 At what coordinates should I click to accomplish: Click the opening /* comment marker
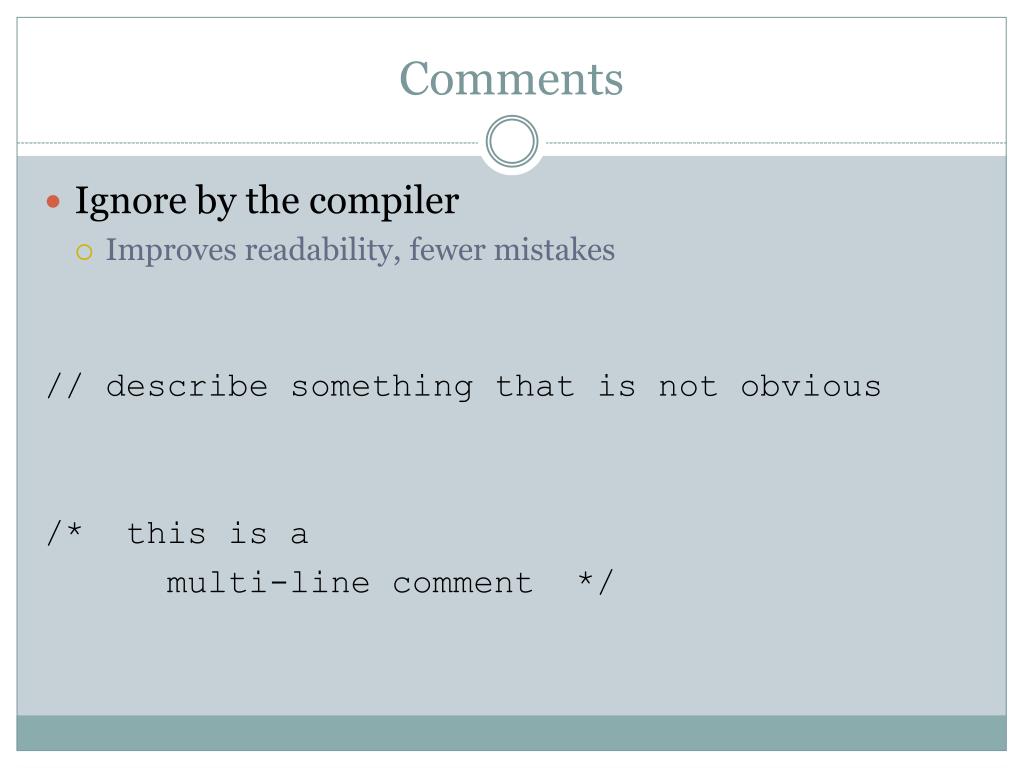64,532
